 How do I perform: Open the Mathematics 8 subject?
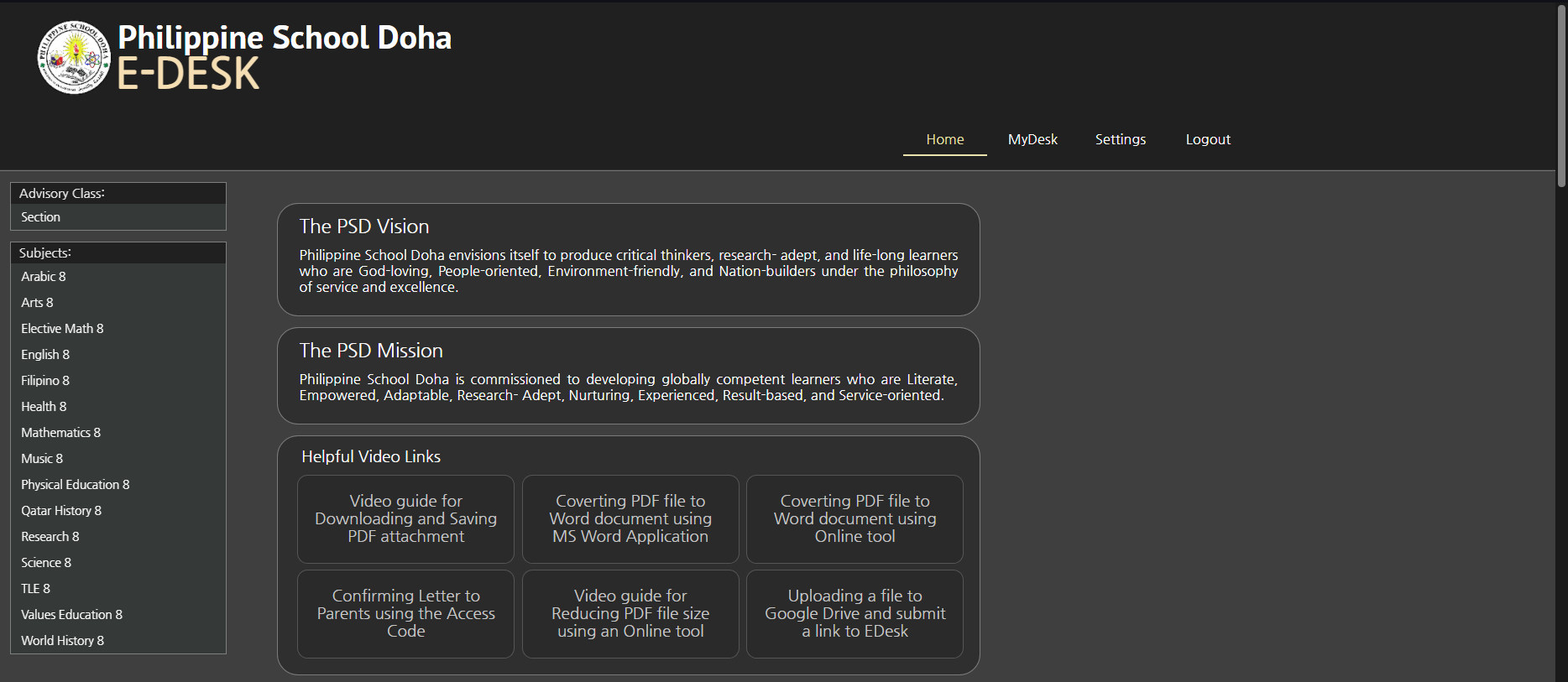tap(118, 433)
